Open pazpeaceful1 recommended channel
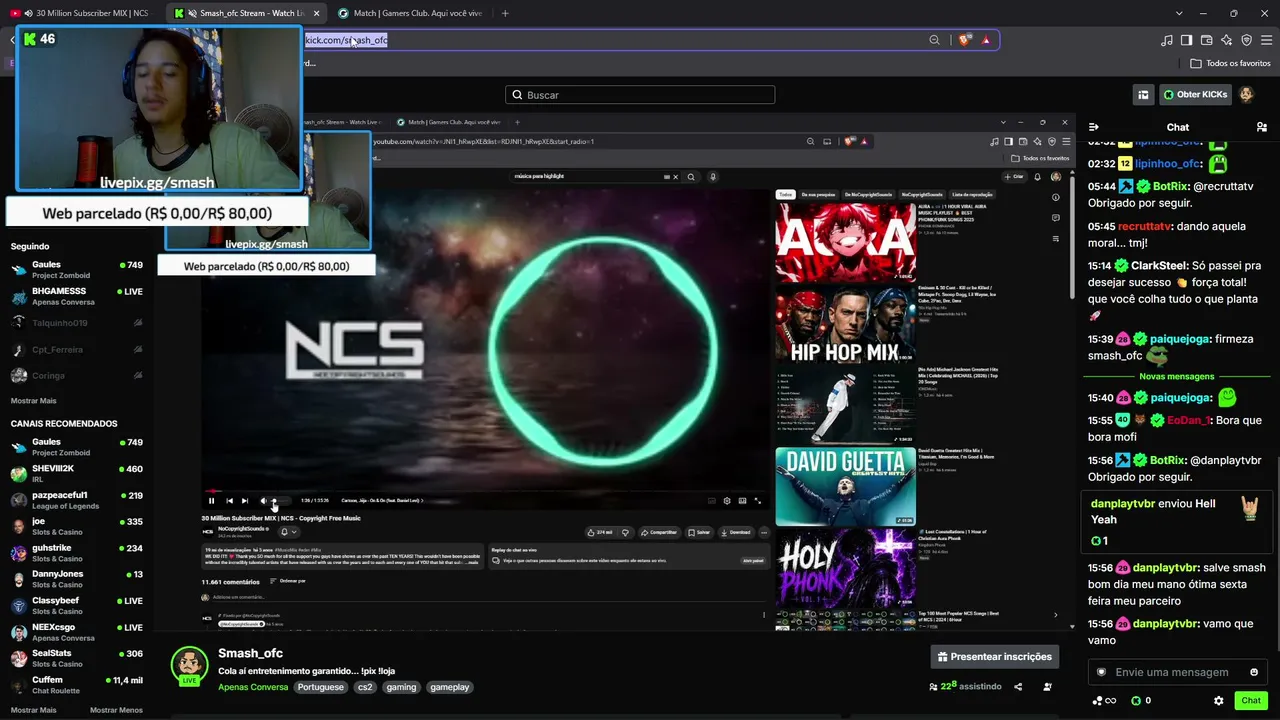Image resolution: width=1280 pixels, height=720 pixels. pos(77,500)
